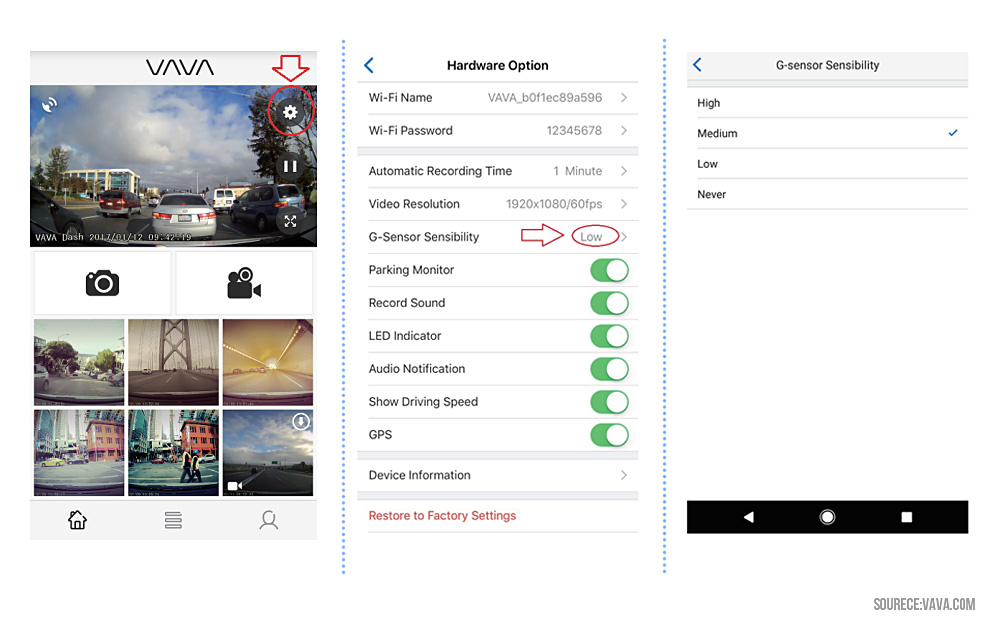1000x625 pixels.
Task: Select Medium sensibility option
Action: tap(827, 133)
